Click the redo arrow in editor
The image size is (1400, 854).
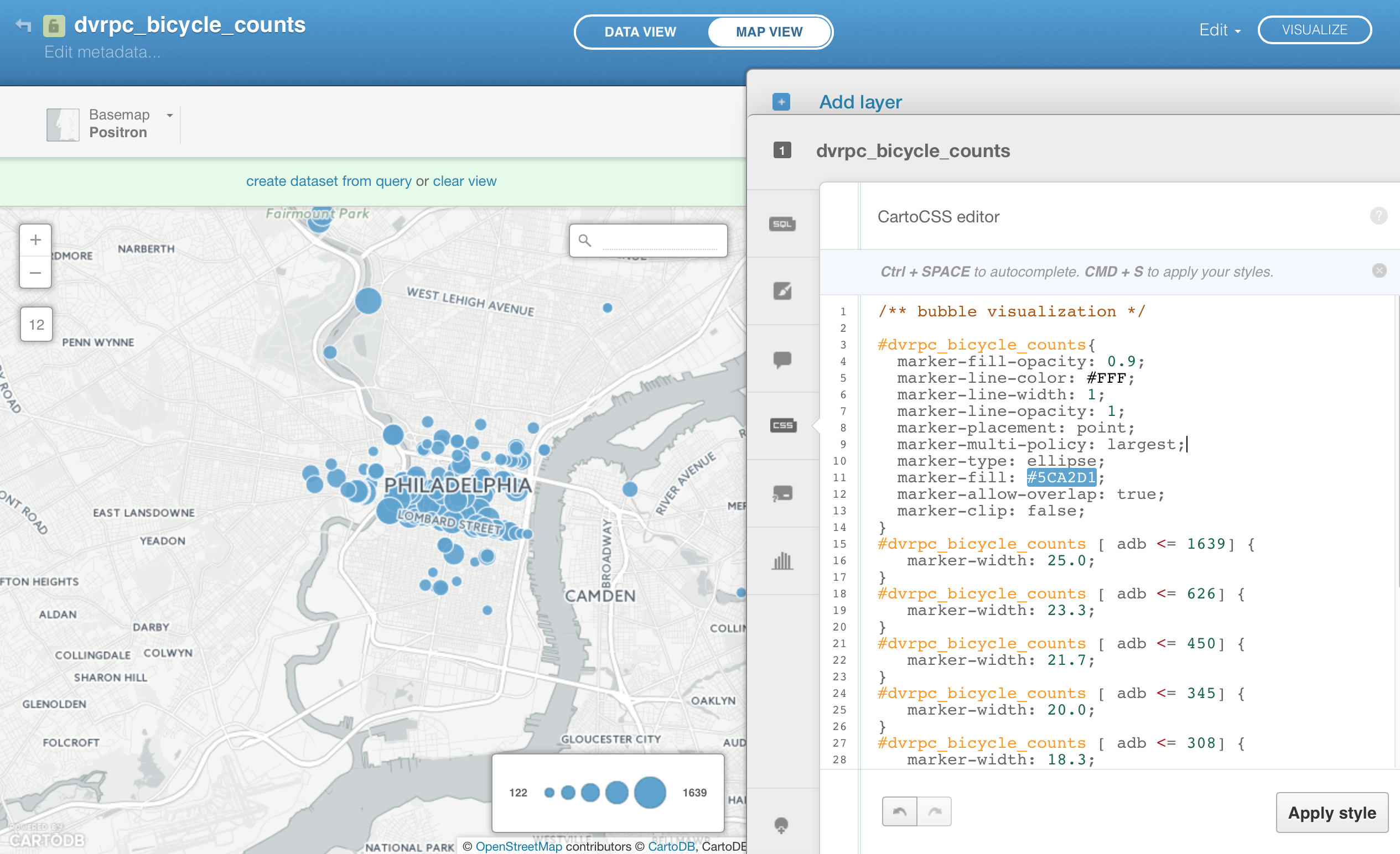click(935, 811)
